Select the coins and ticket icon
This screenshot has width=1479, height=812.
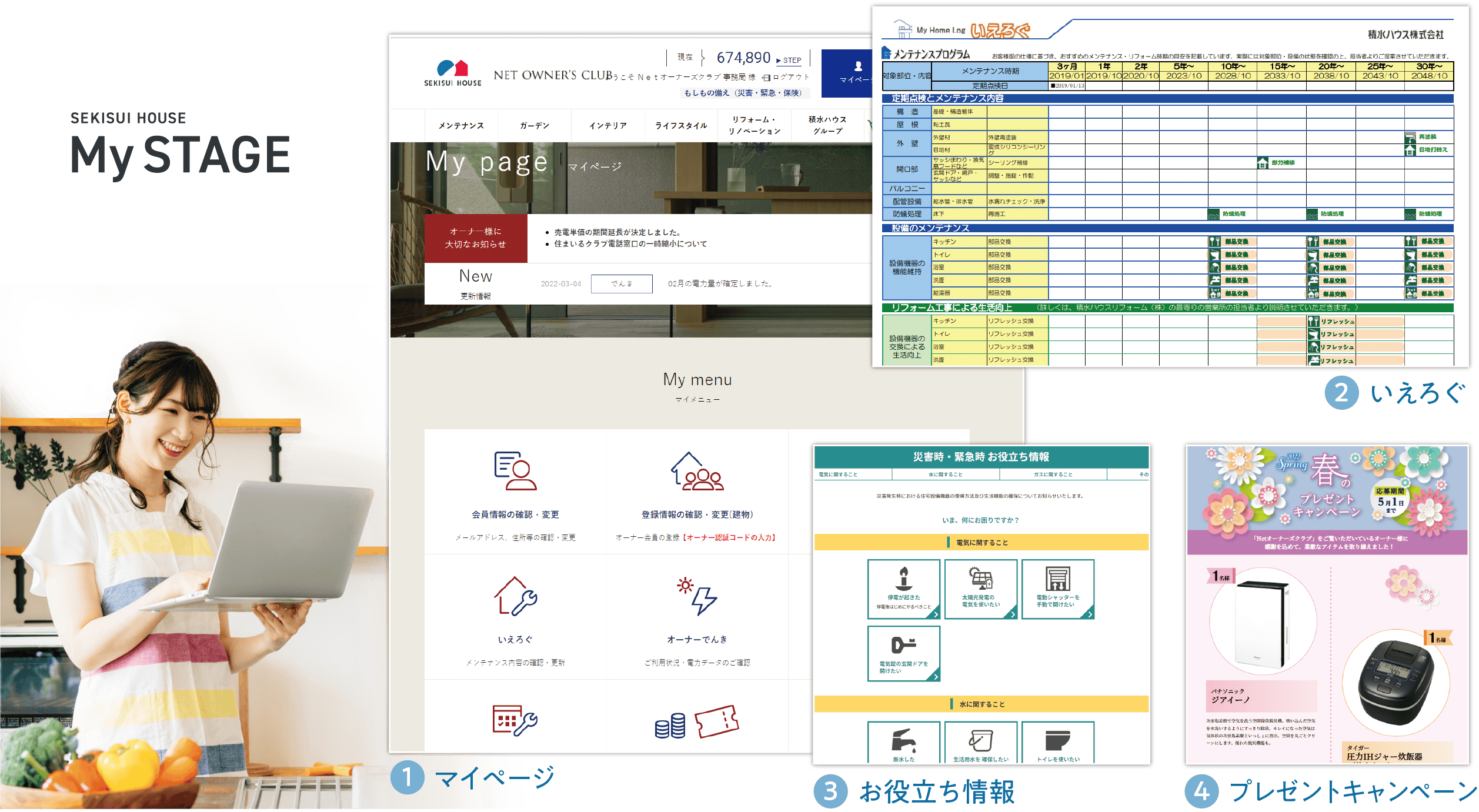697,721
